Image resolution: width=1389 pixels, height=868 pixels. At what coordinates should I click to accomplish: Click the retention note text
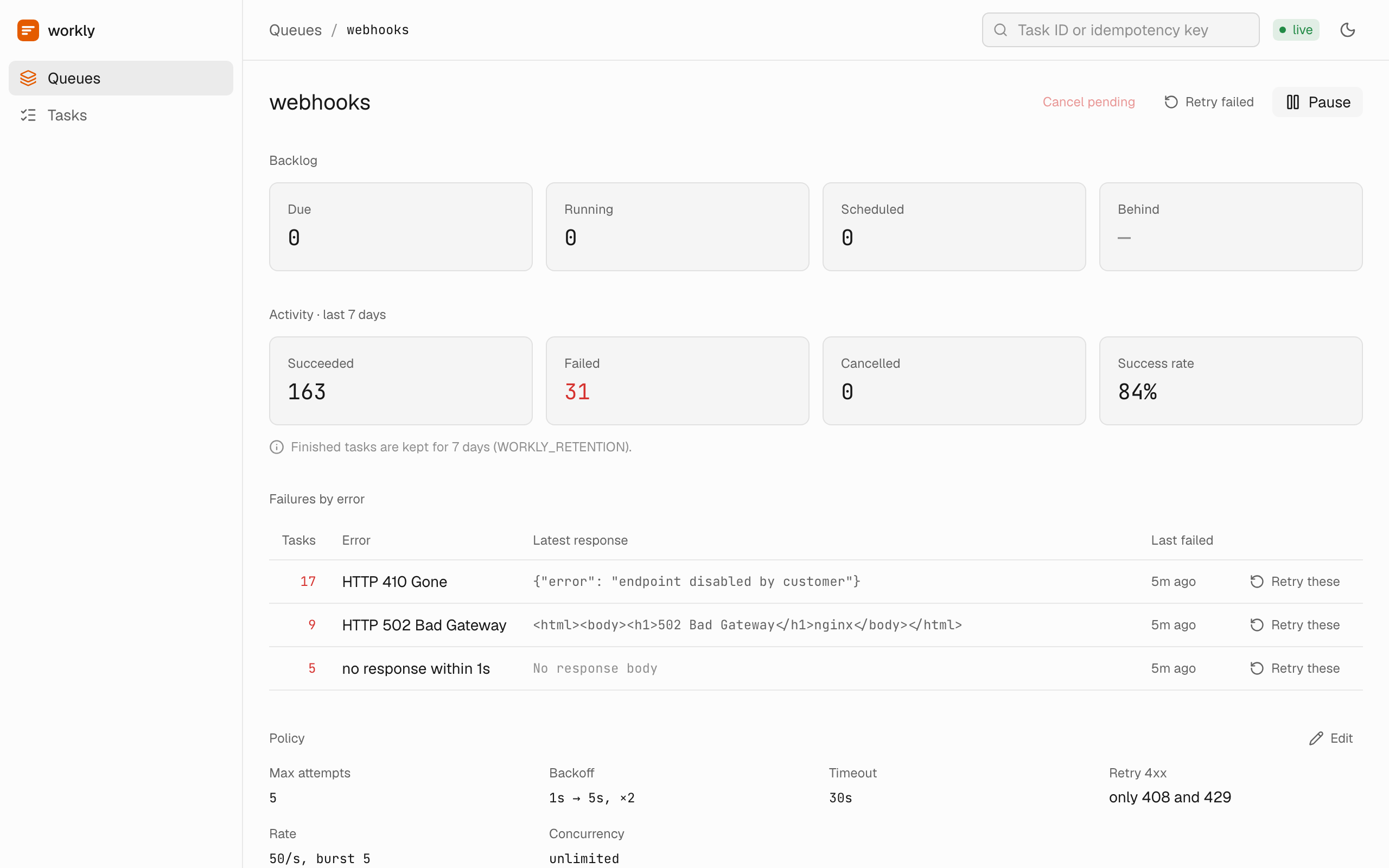coord(461,447)
